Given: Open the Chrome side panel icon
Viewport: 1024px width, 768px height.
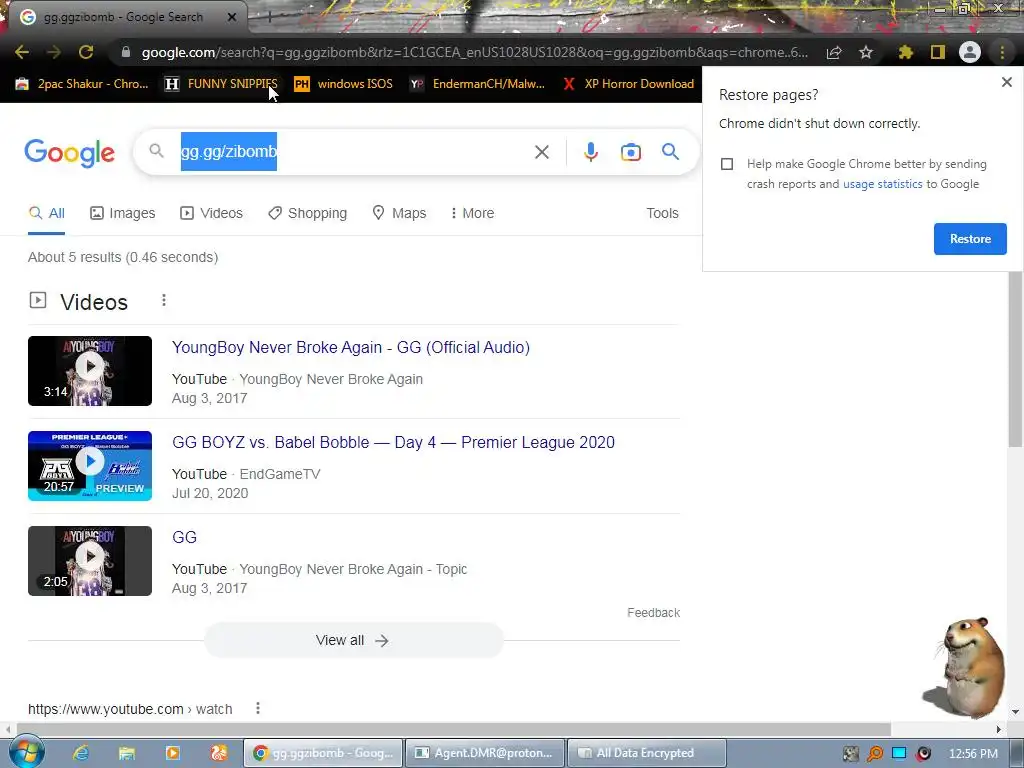Looking at the screenshot, I should click(938, 52).
